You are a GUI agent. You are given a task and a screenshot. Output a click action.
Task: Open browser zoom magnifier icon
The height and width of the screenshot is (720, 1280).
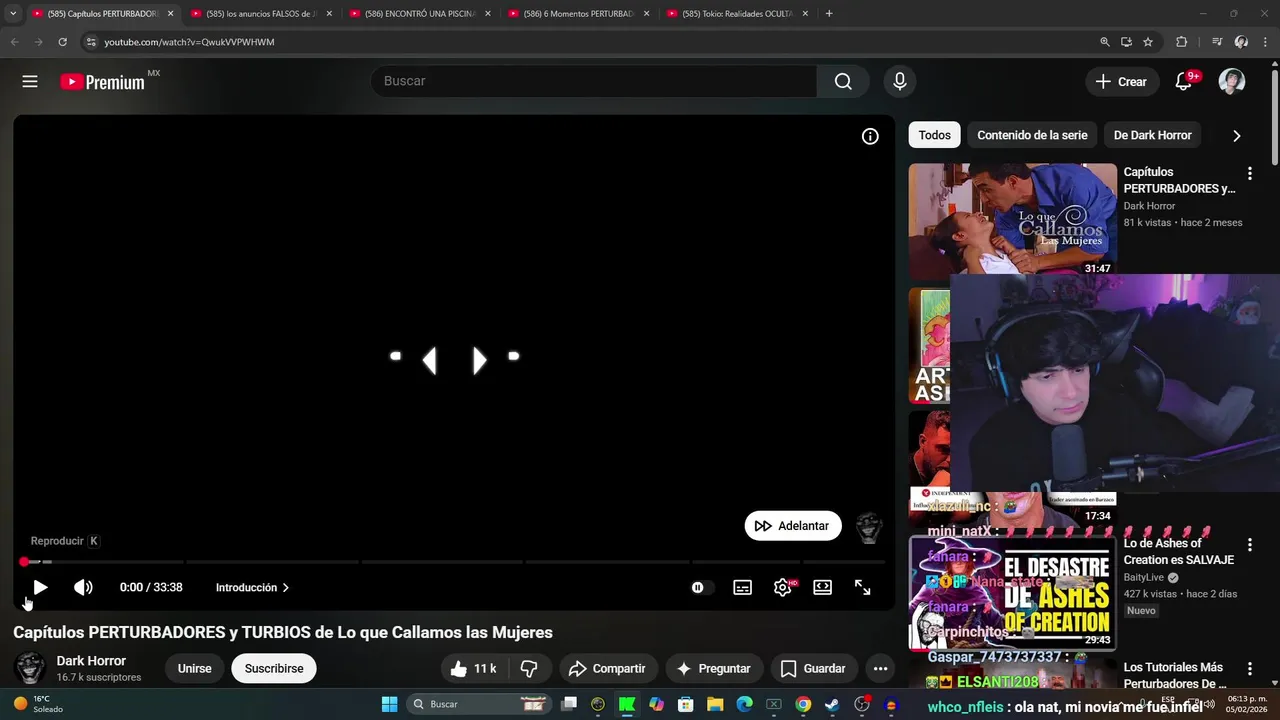[1105, 42]
